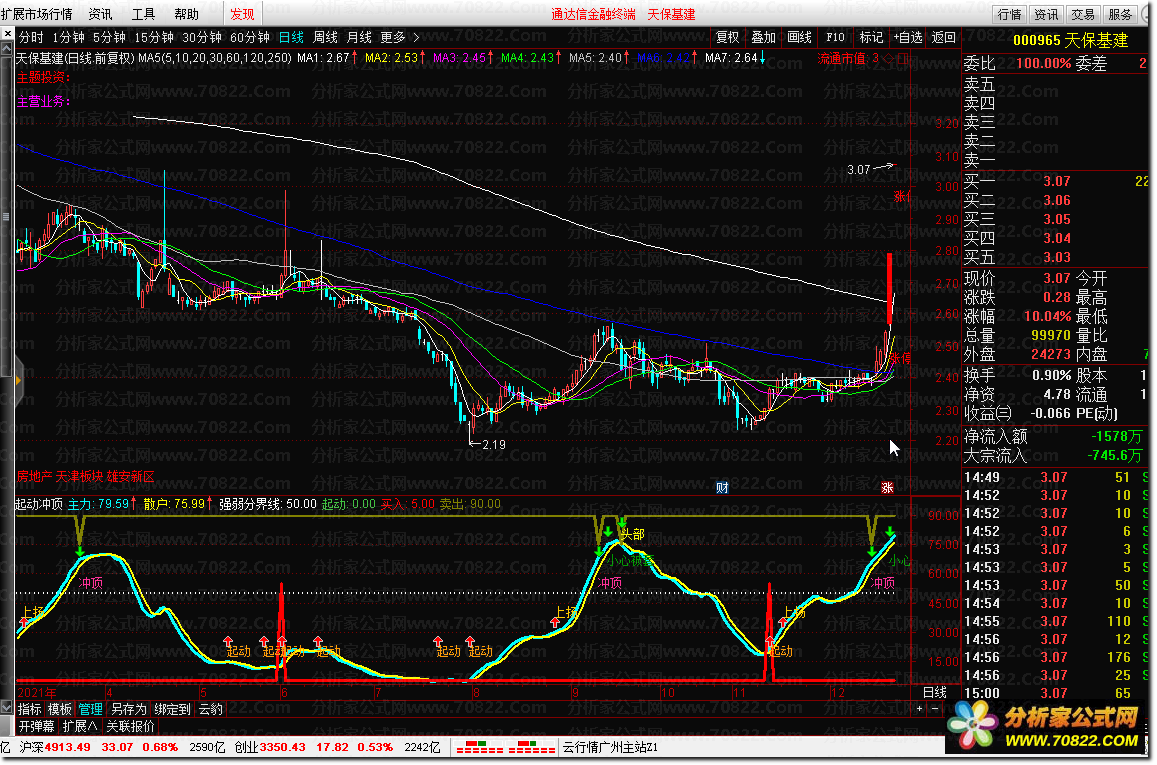The width and height of the screenshot is (1157, 765).
Task: Select the 1分钟 period
Action: (x=68, y=37)
